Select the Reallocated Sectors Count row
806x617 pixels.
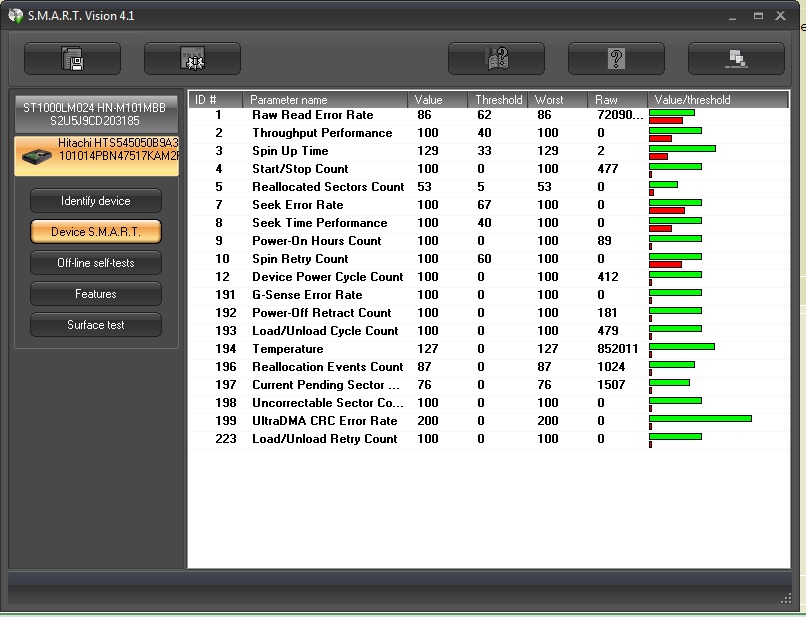(x=489, y=187)
